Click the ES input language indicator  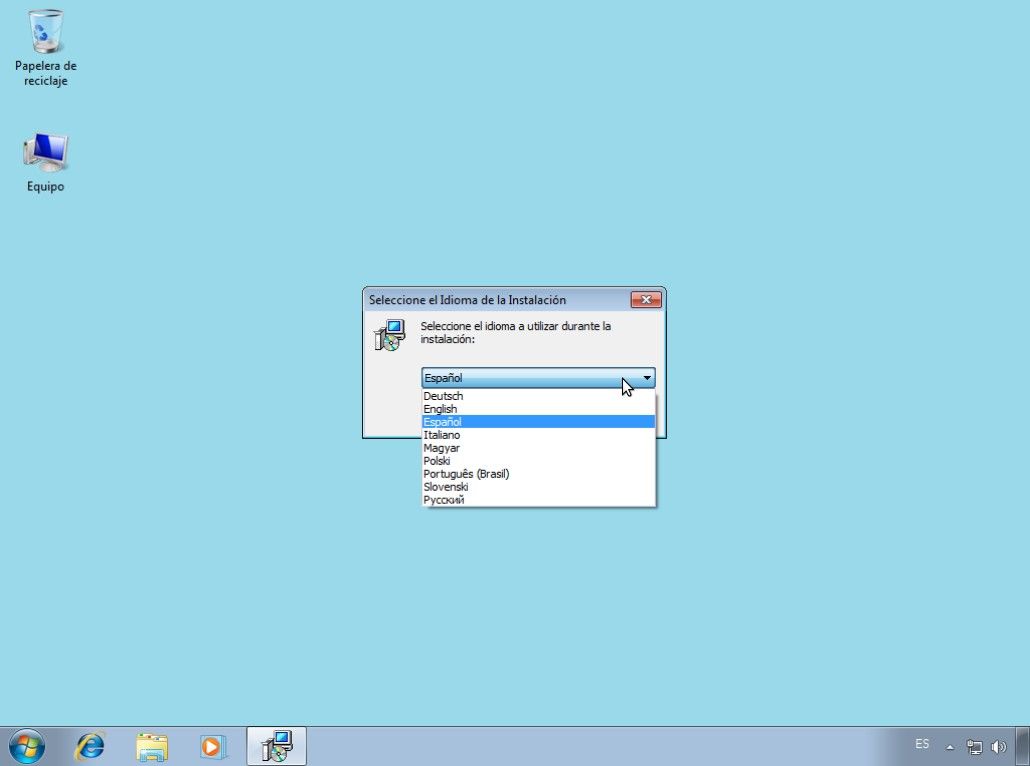coord(922,745)
